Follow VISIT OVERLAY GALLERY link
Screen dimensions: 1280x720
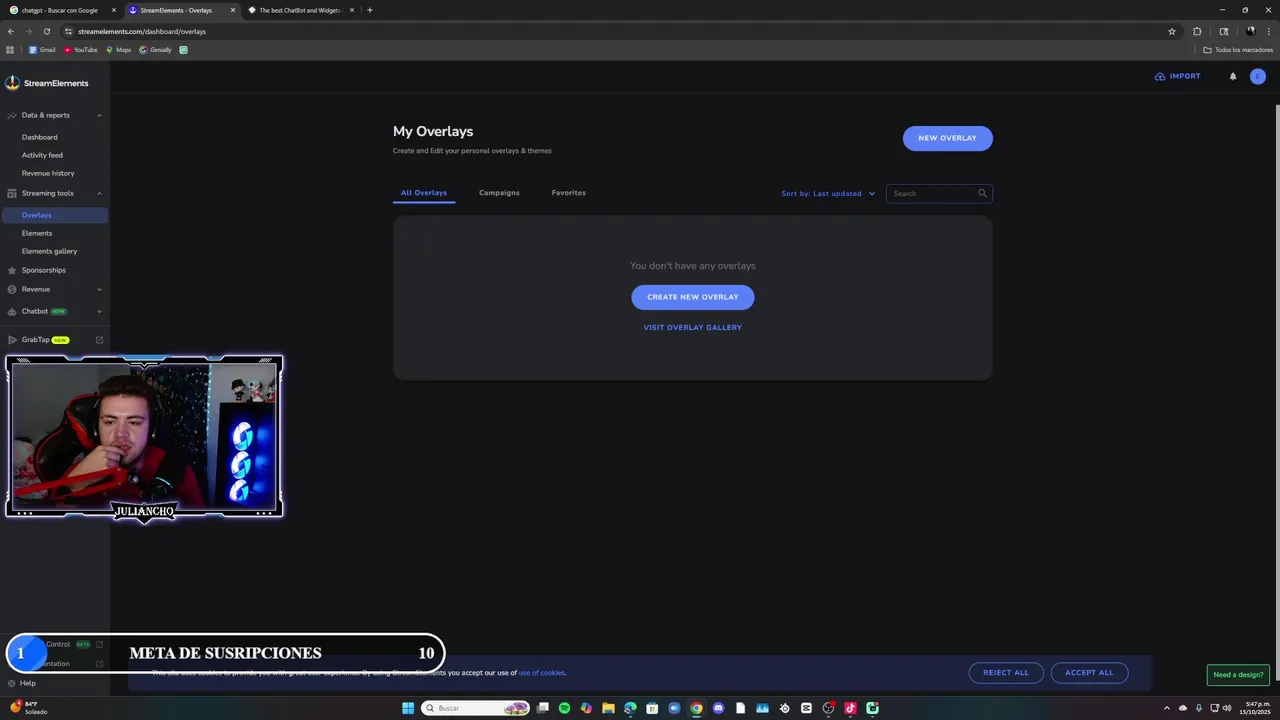(692, 327)
